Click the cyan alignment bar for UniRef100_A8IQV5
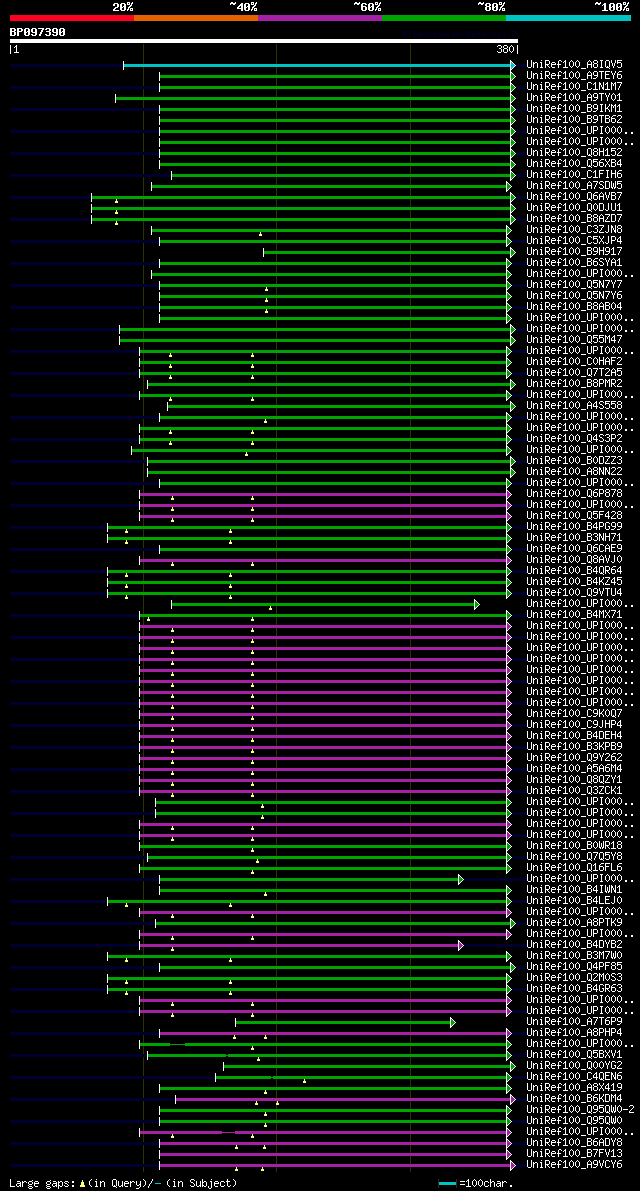Image resolution: width=640 pixels, height=1191 pixels. [319, 65]
